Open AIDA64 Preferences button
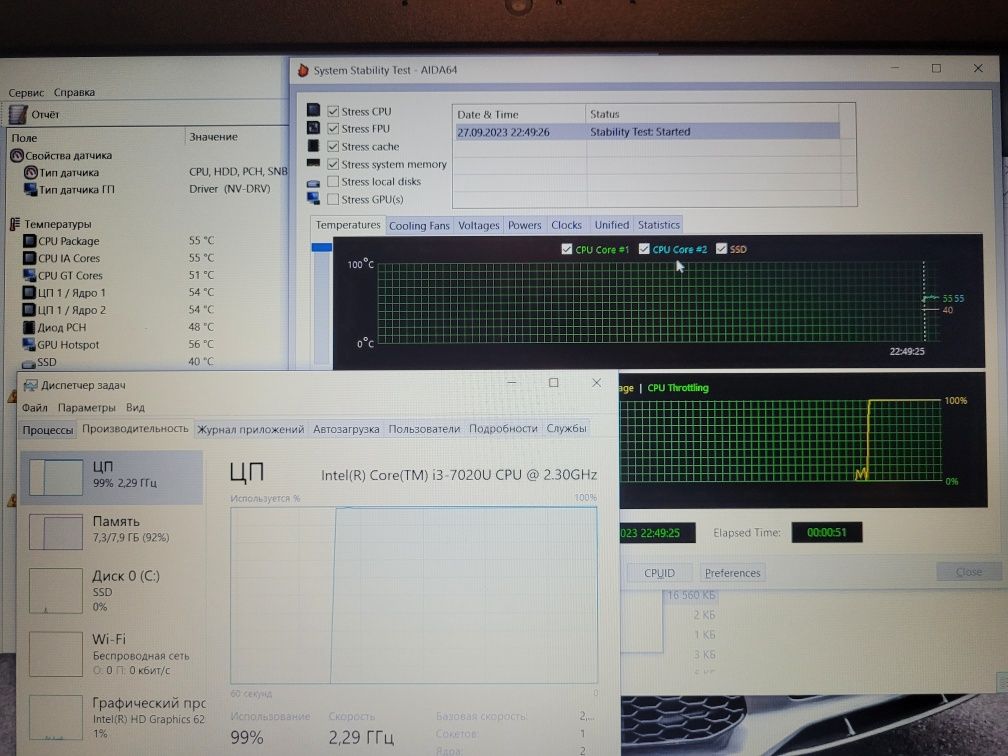Screen dimensions: 1008x756 732,573
